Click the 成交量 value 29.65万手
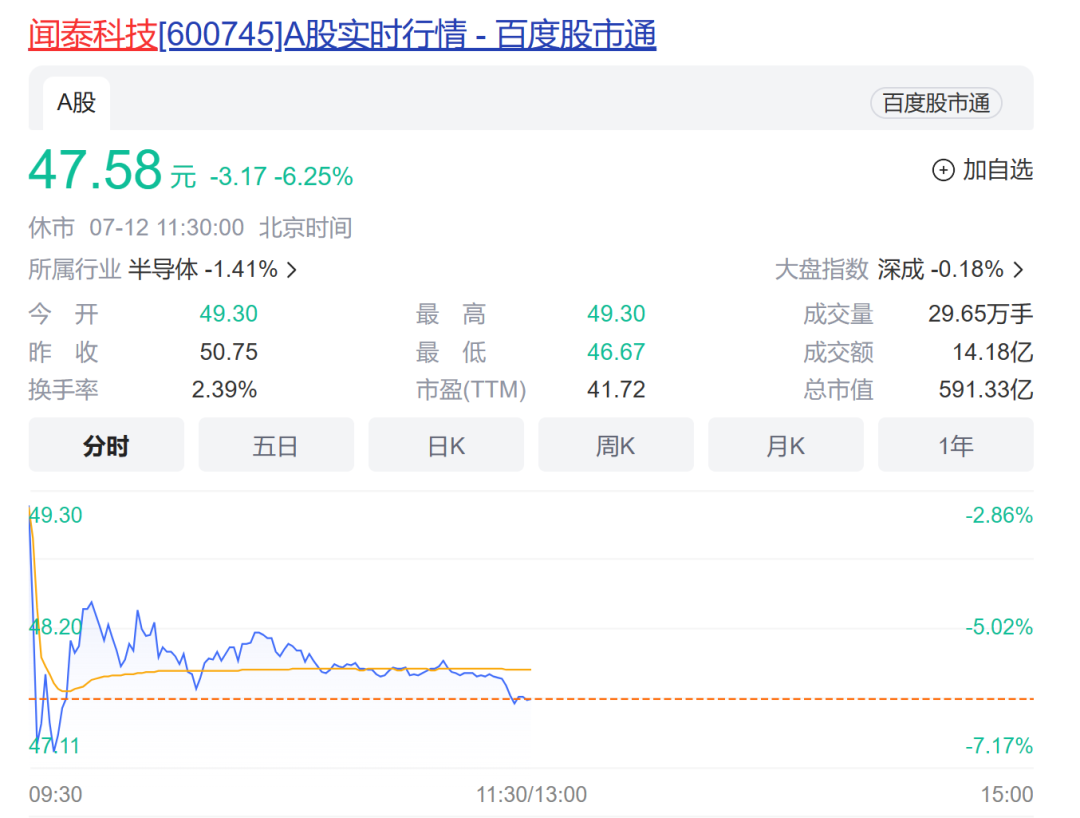 (981, 314)
